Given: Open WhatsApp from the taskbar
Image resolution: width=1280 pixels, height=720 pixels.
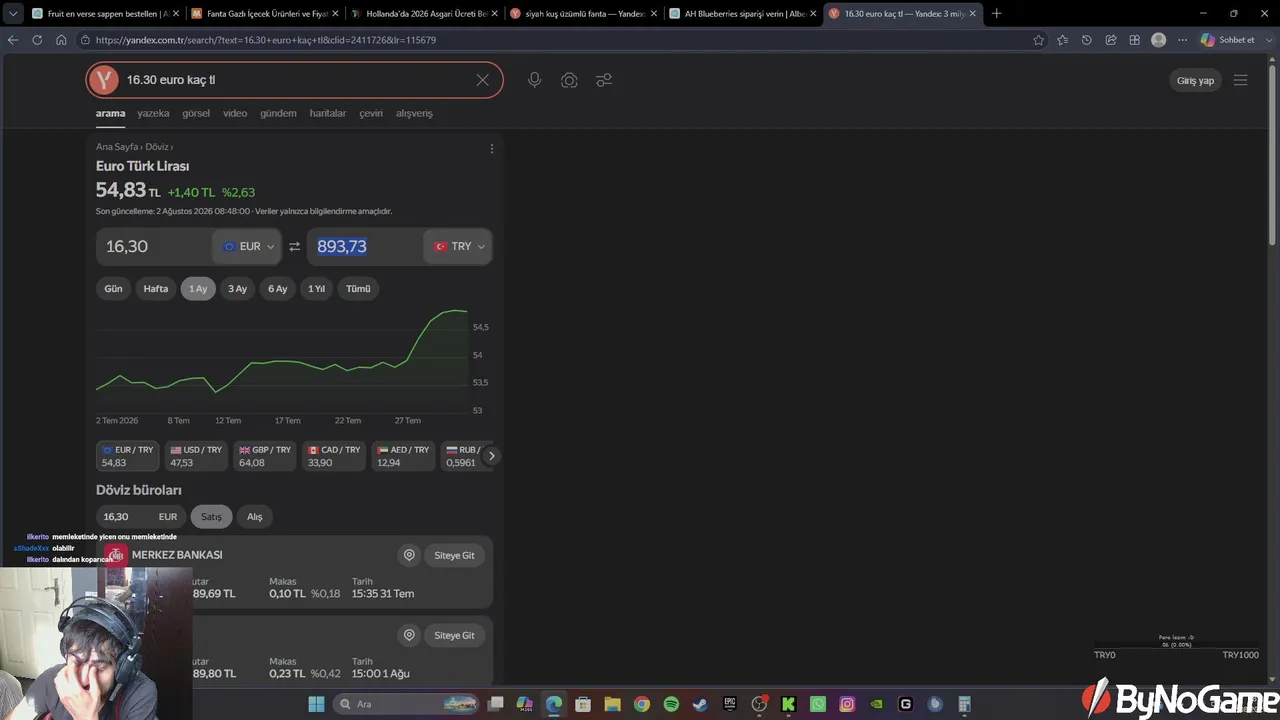Looking at the screenshot, I should pos(818,704).
